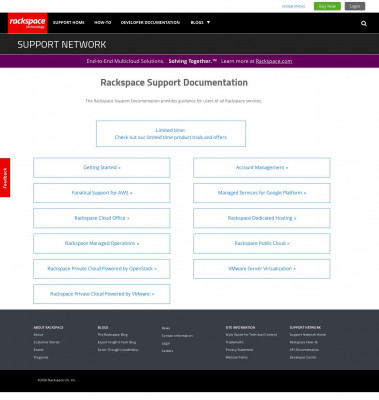
Task: Open Rackspace Dedicated Hosting section
Action: 262,218
